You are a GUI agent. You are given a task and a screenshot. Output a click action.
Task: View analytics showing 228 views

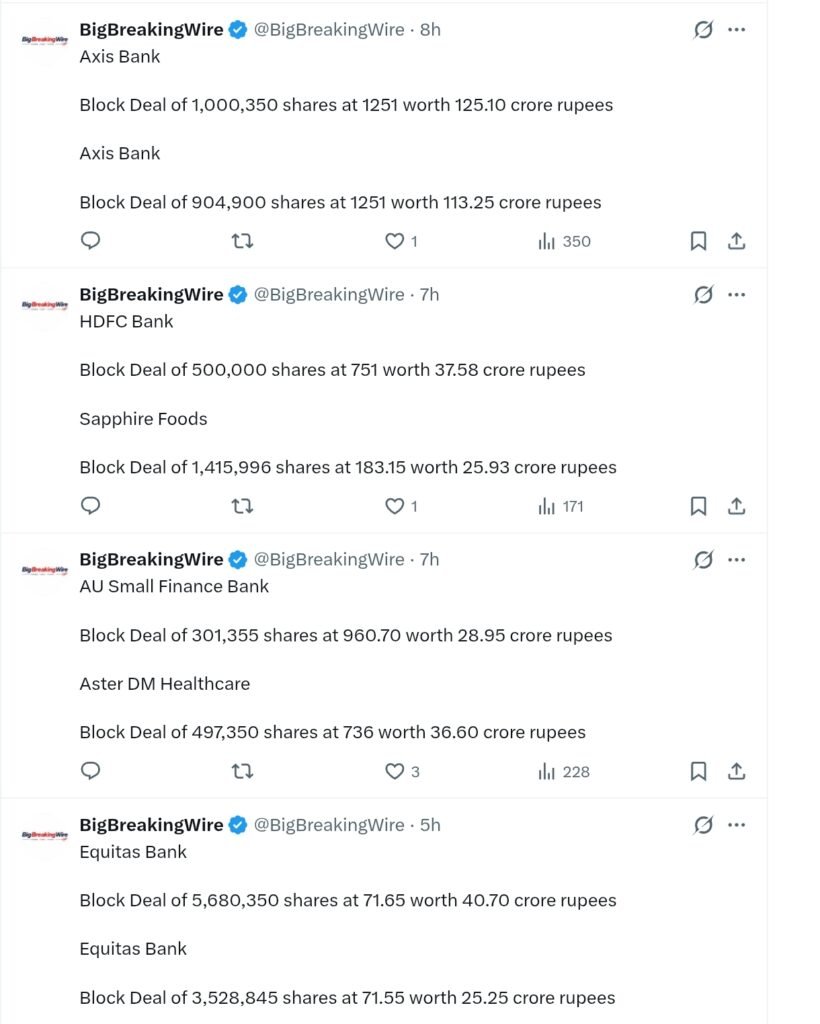click(564, 772)
